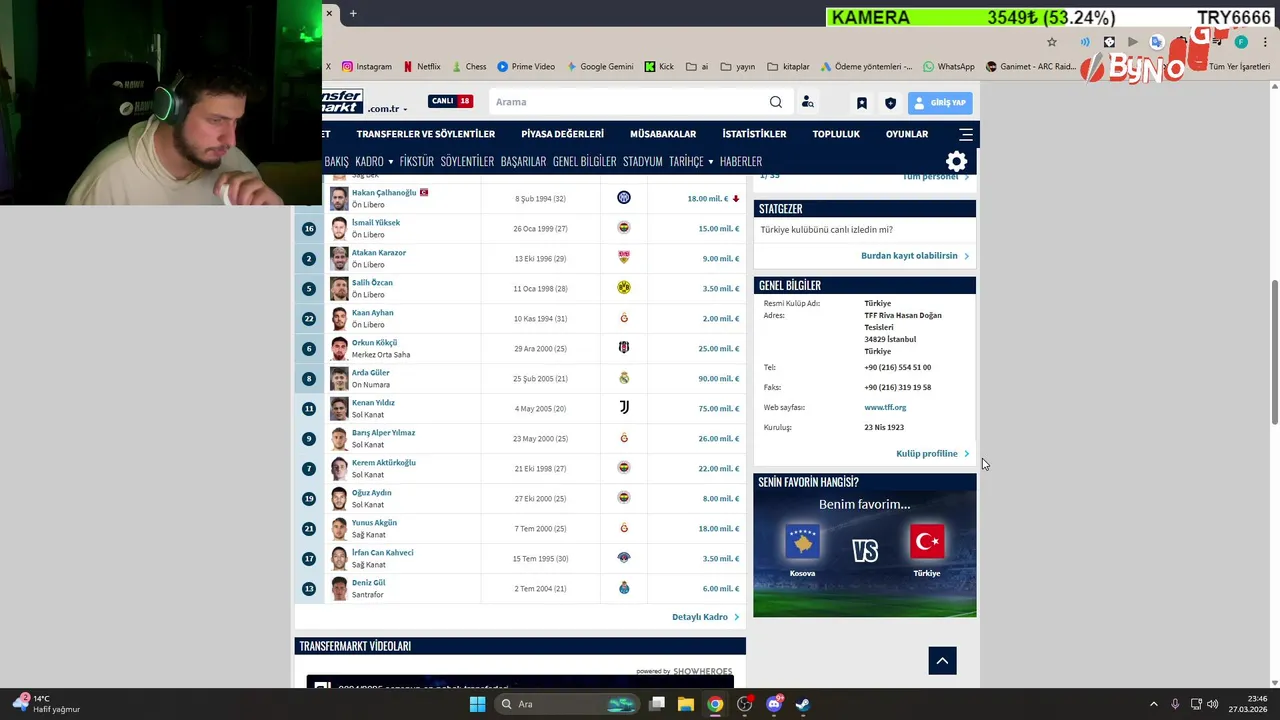Open Steam from the taskbar
This screenshot has width=1280, height=720.
tap(803, 704)
